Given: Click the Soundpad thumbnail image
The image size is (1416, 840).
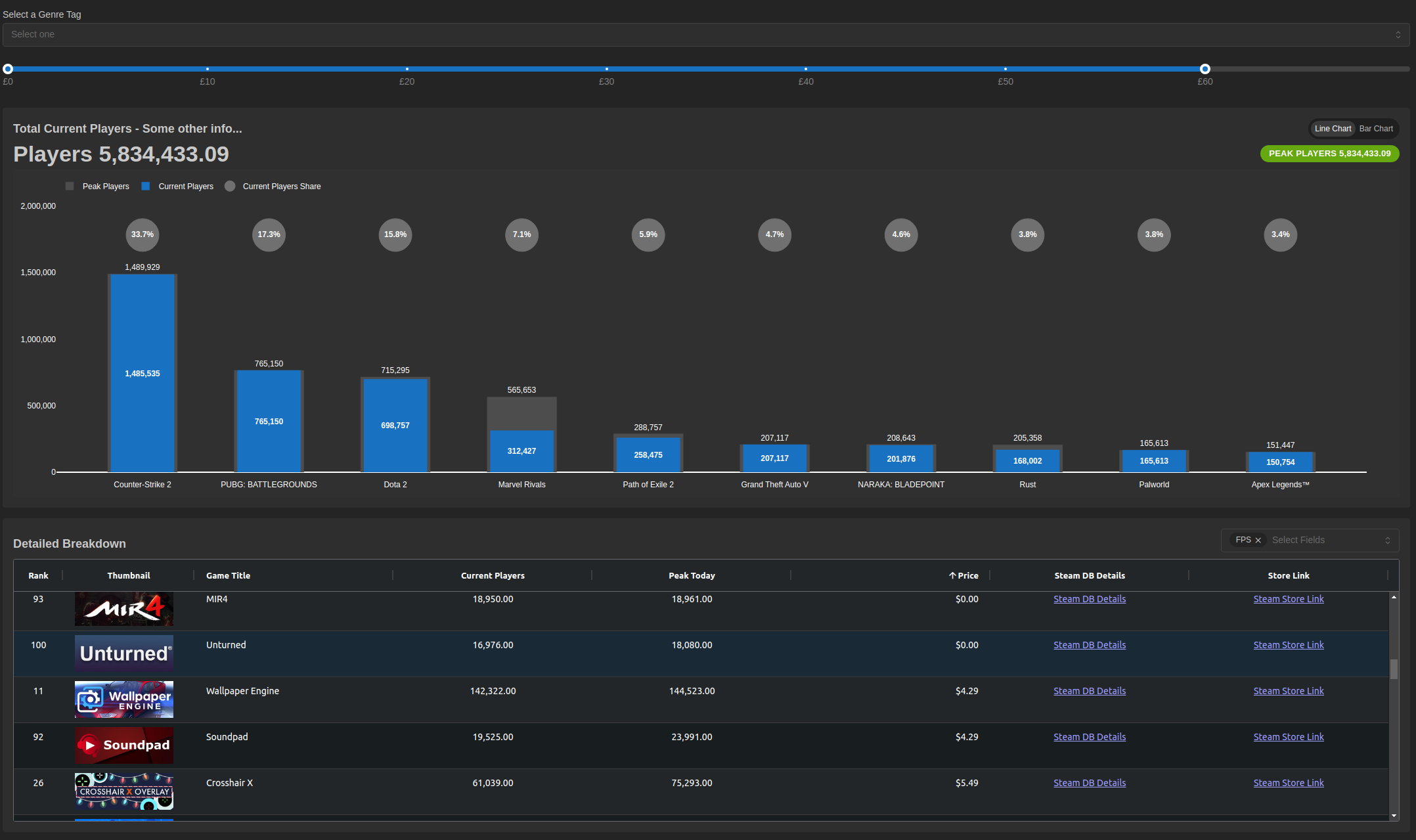Looking at the screenshot, I should tap(124, 745).
